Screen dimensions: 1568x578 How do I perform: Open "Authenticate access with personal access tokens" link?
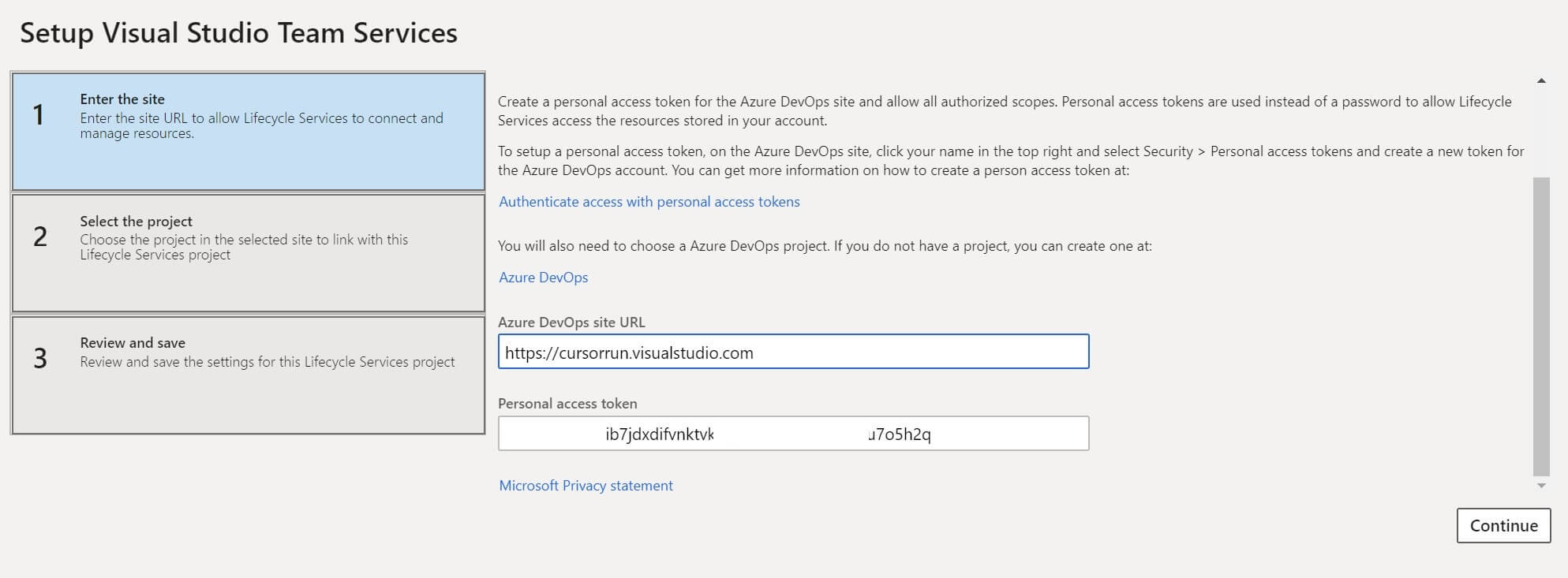pos(649,202)
